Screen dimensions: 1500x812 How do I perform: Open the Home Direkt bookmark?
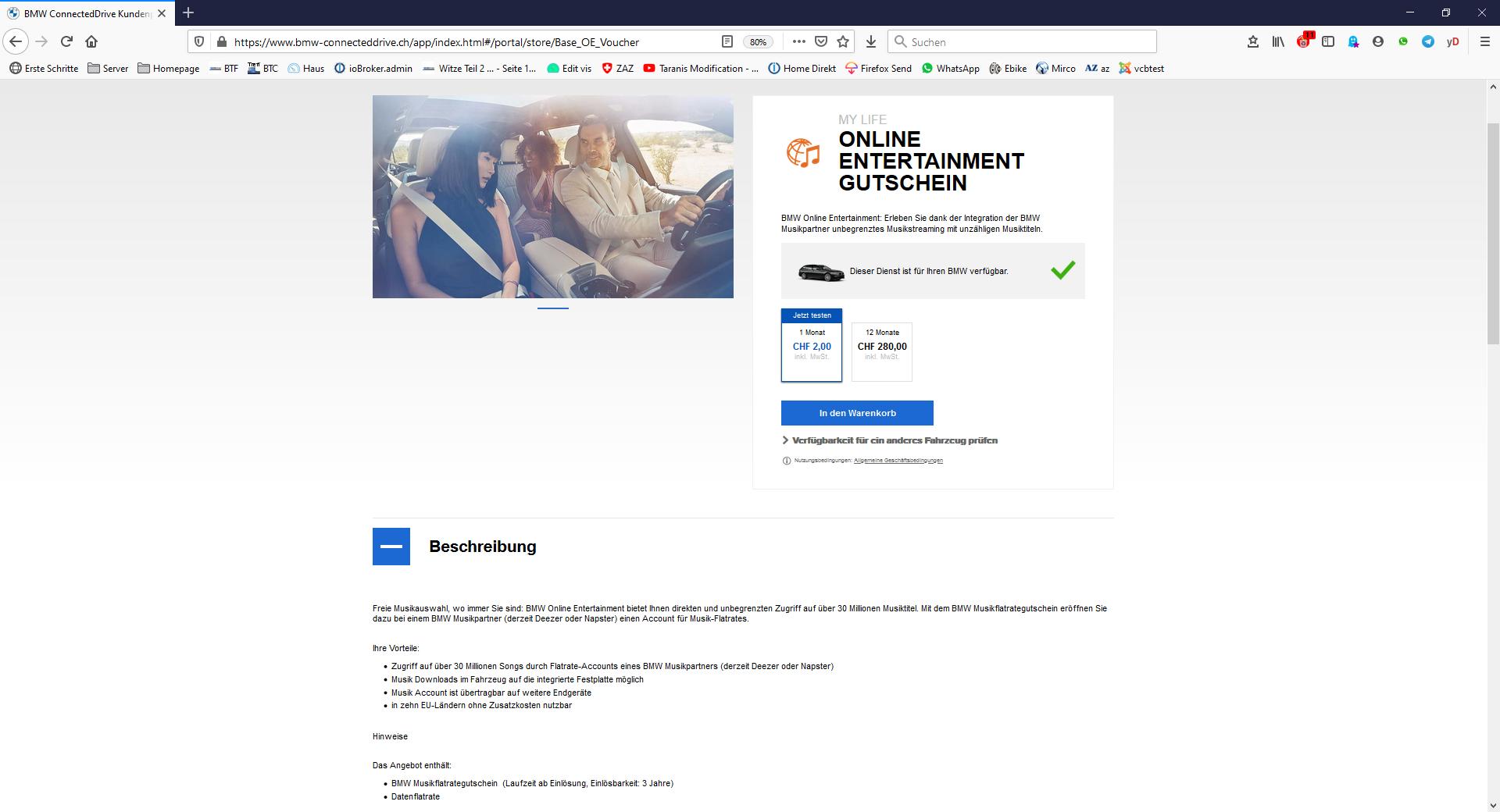pos(802,69)
